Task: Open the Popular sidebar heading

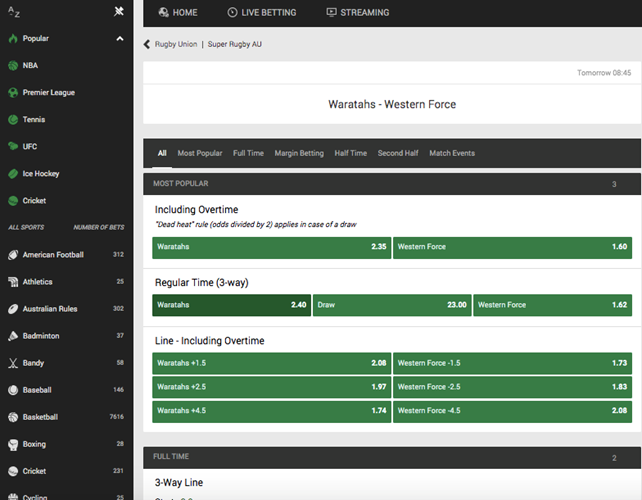Action: 36,38
